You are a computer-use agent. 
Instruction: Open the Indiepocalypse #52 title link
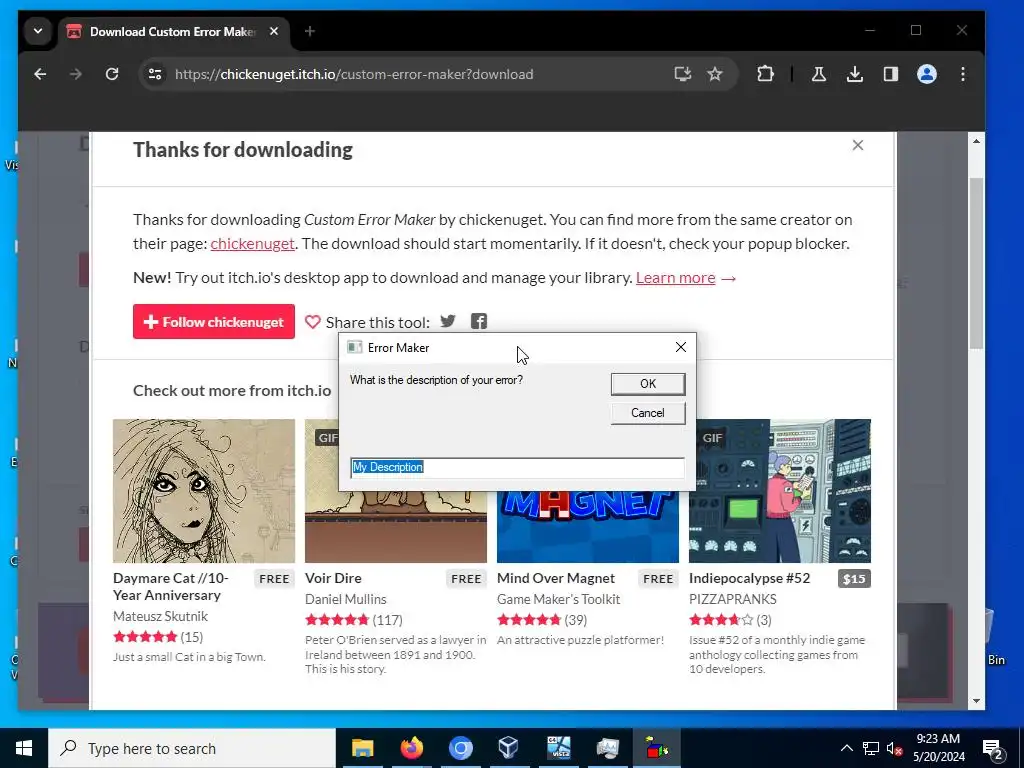[x=749, y=578]
